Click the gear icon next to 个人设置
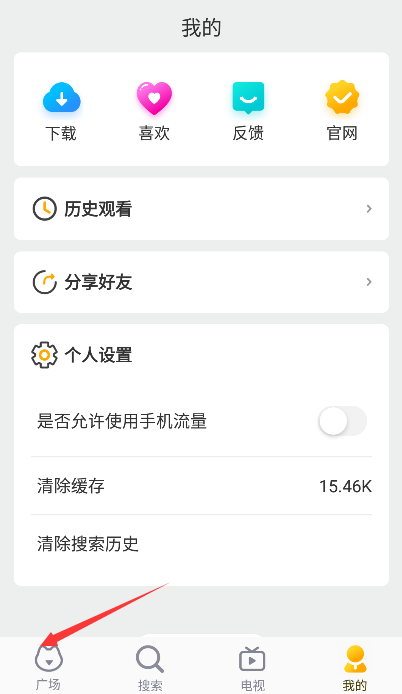The image size is (402, 694). tap(44, 355)
